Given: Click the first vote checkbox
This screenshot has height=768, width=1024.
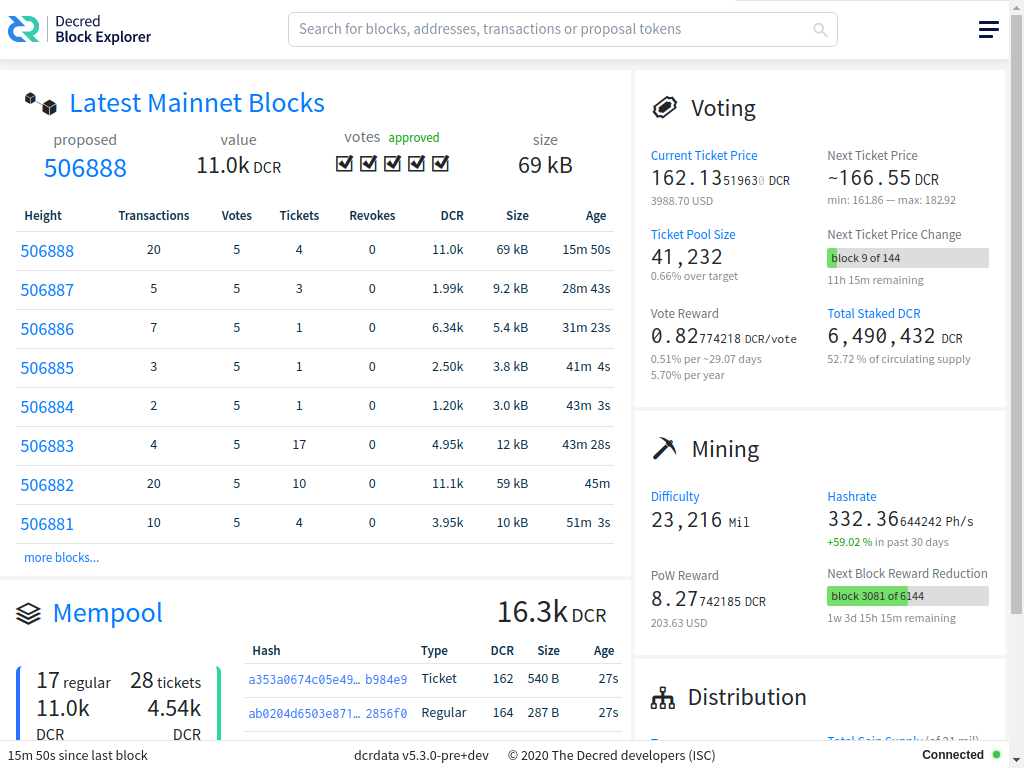Looking at the screenshot, I should pyautogui.click(x=344, y=163).
